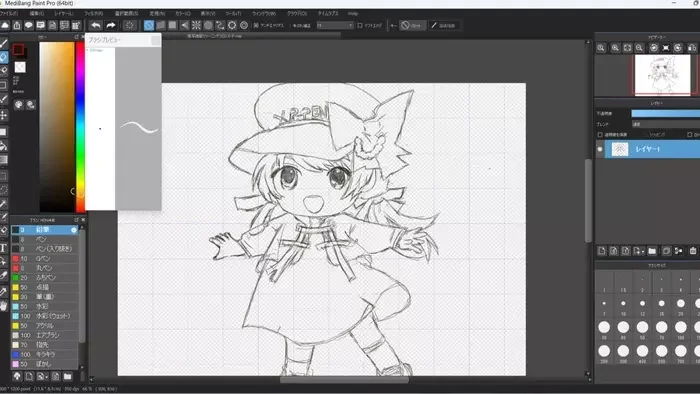Image resolution: width=700 pixels, height=394 pixels.
Task: Click the Navigator preview thumbnail
Action: 662,75
